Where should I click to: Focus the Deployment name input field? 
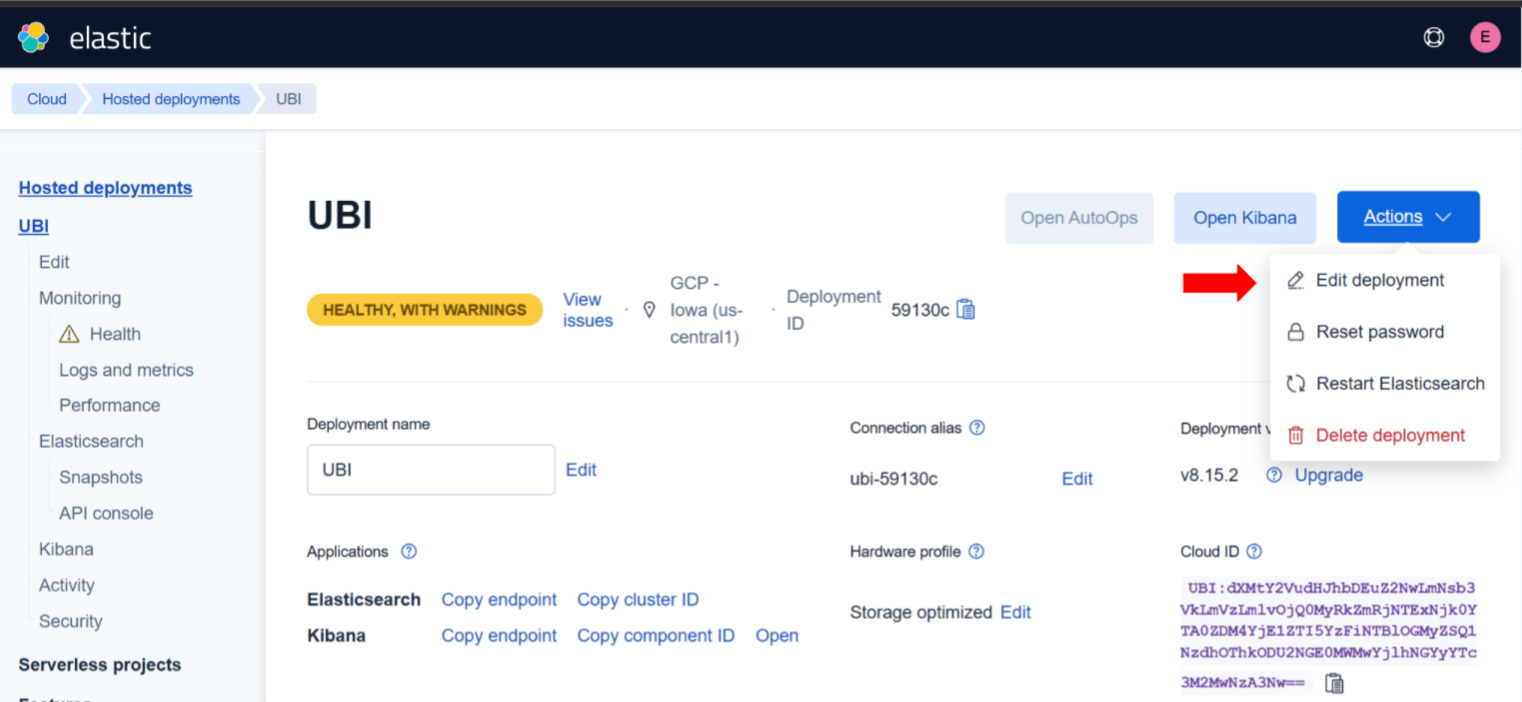431,470
